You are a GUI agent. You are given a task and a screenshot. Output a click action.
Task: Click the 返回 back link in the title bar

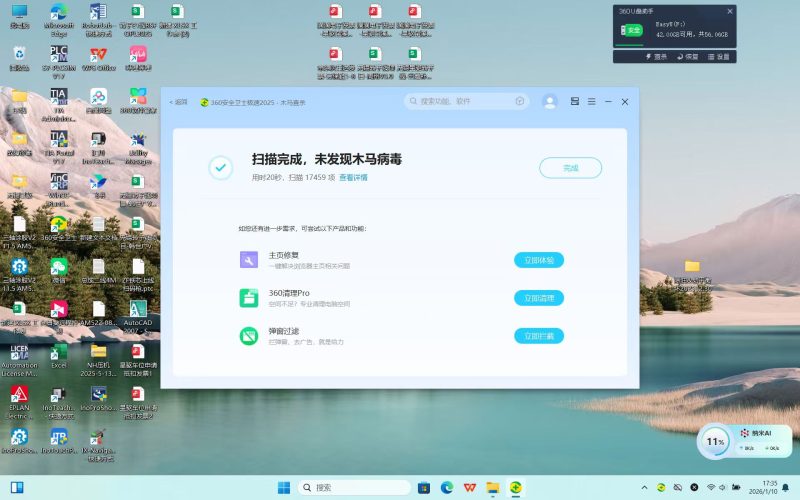(180, 101)
